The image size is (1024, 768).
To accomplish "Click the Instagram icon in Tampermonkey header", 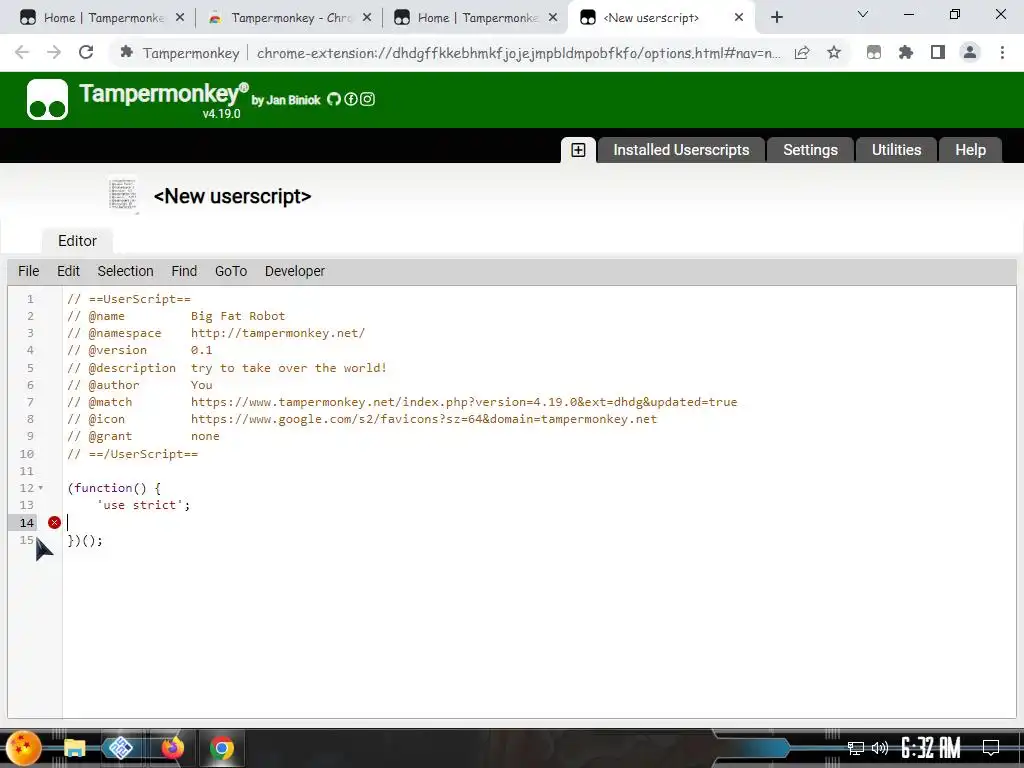I will (x=368, y=99).
